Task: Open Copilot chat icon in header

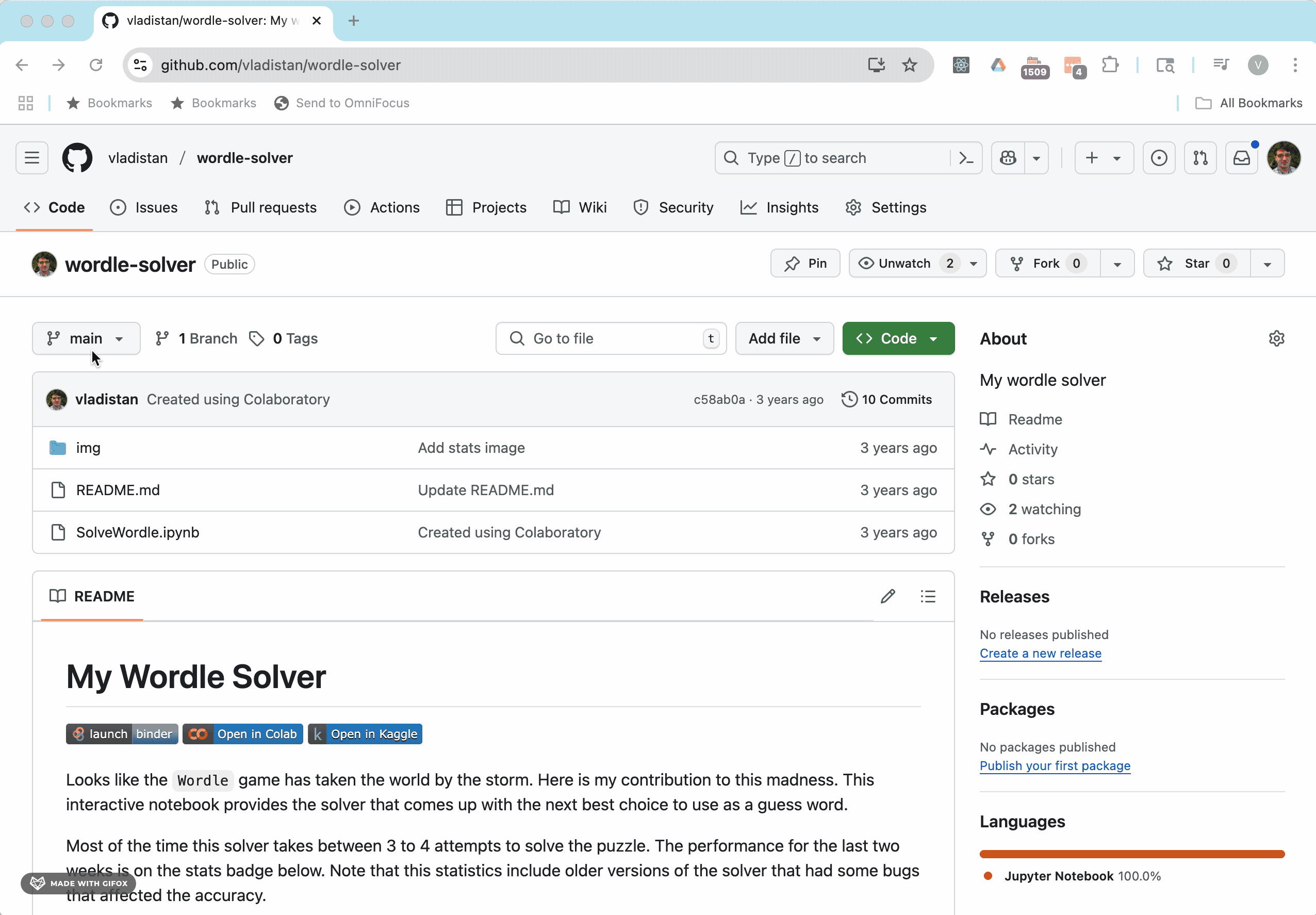Action: 1008,158
